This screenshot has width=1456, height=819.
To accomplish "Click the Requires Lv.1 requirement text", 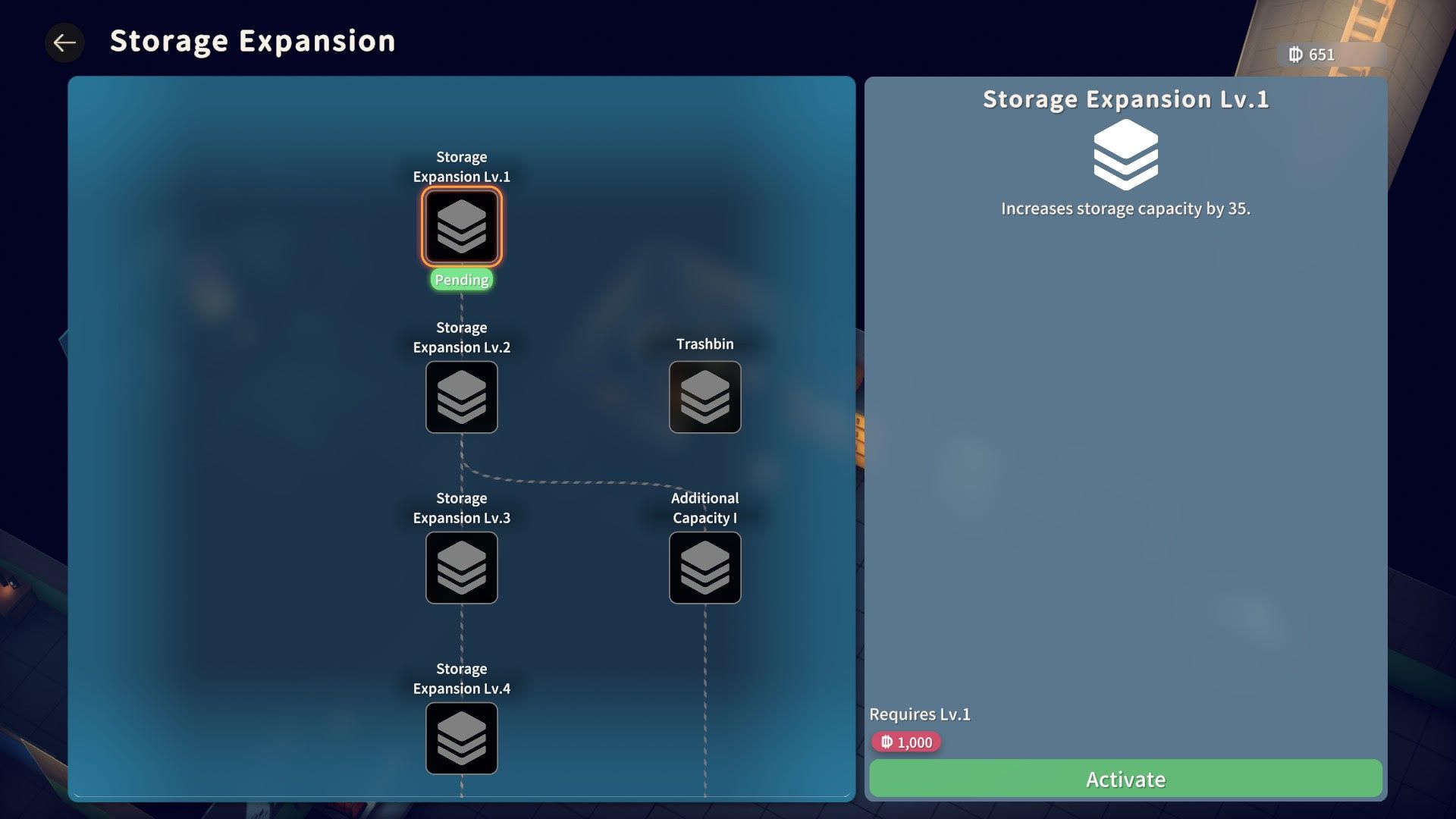I will click(x=919, y=714).
